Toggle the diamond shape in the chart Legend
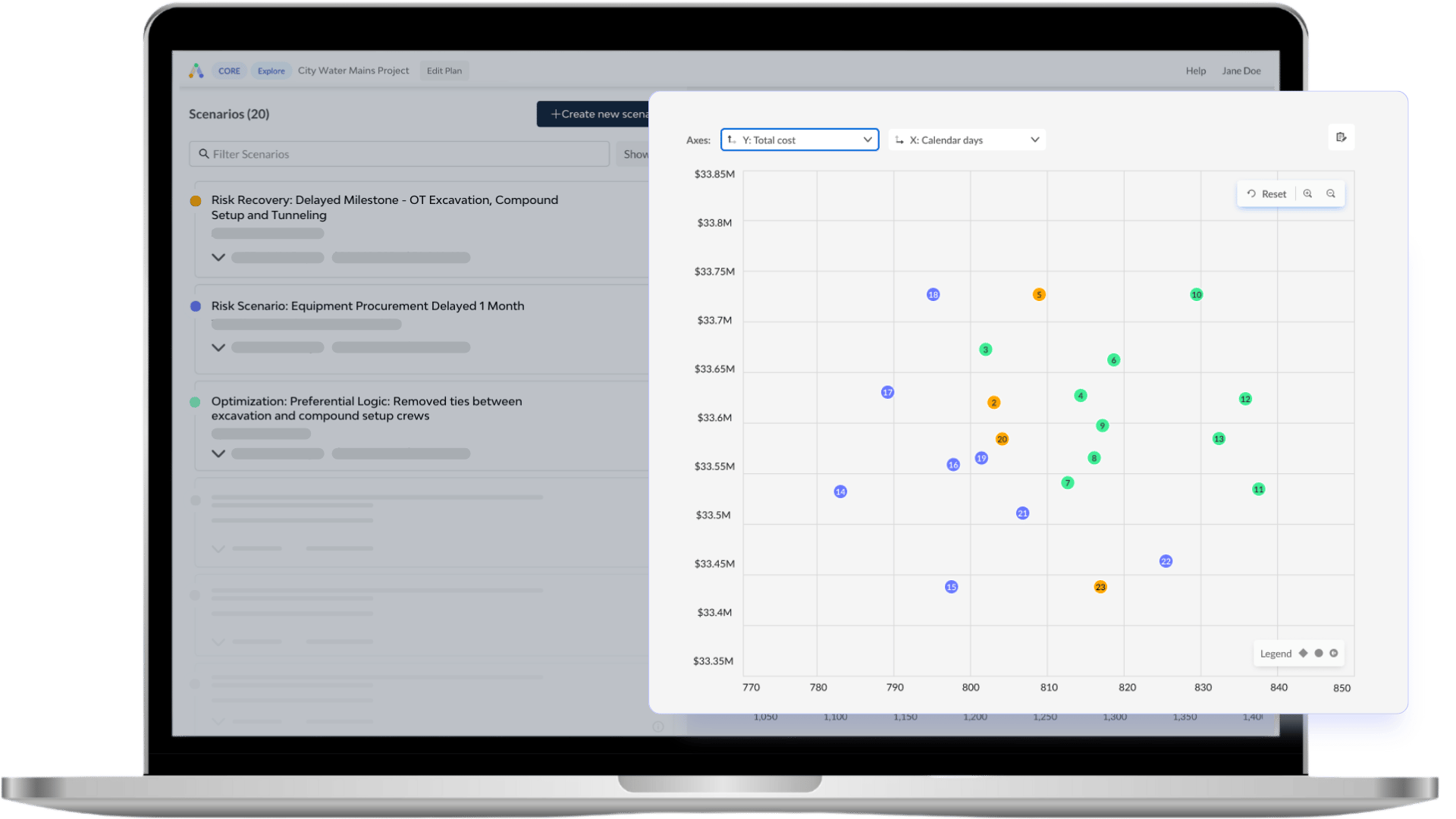 tap(1304, 653)
